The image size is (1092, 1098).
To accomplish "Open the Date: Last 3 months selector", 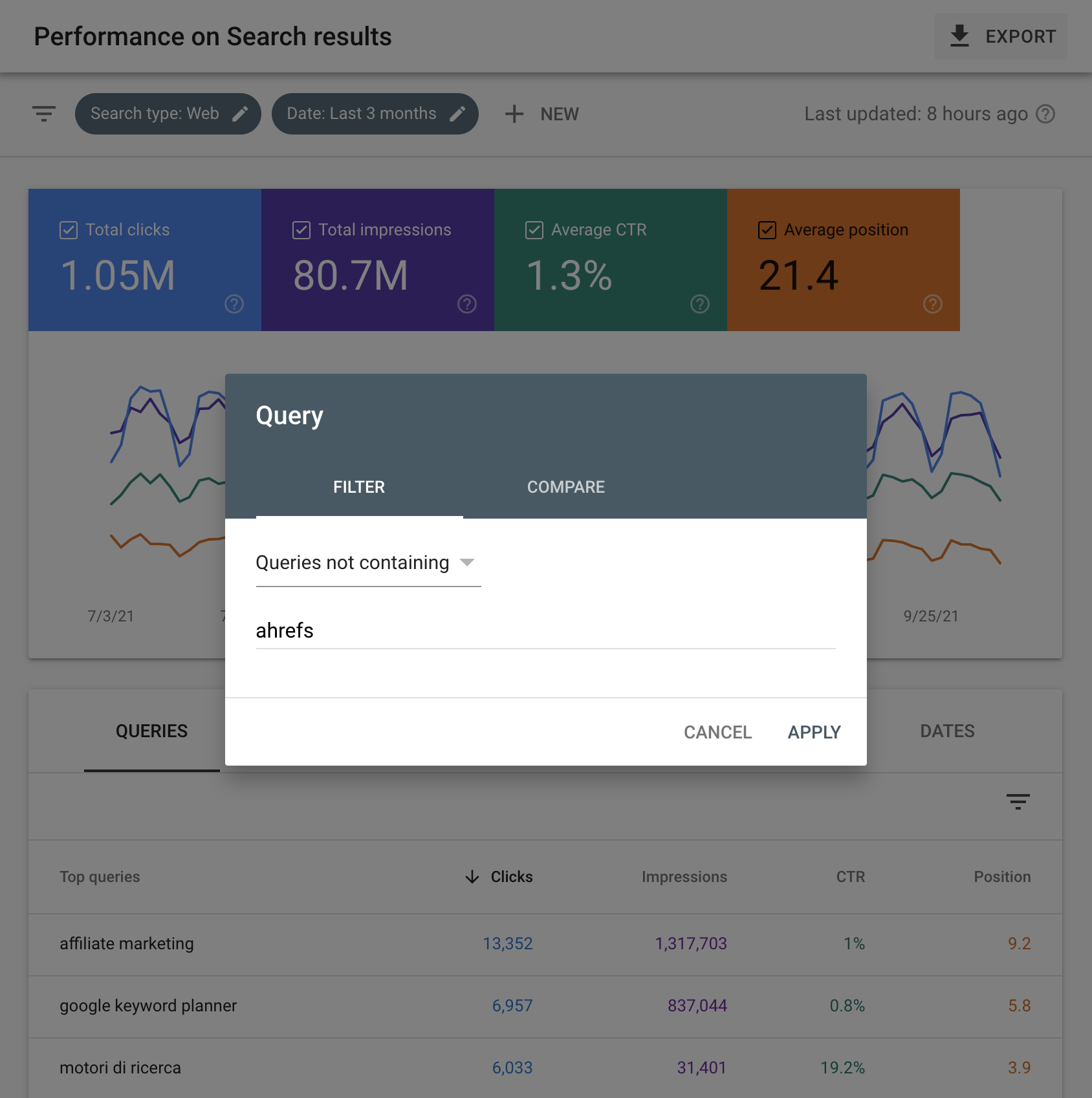I will pyautogui.click(x=375, y=113).
